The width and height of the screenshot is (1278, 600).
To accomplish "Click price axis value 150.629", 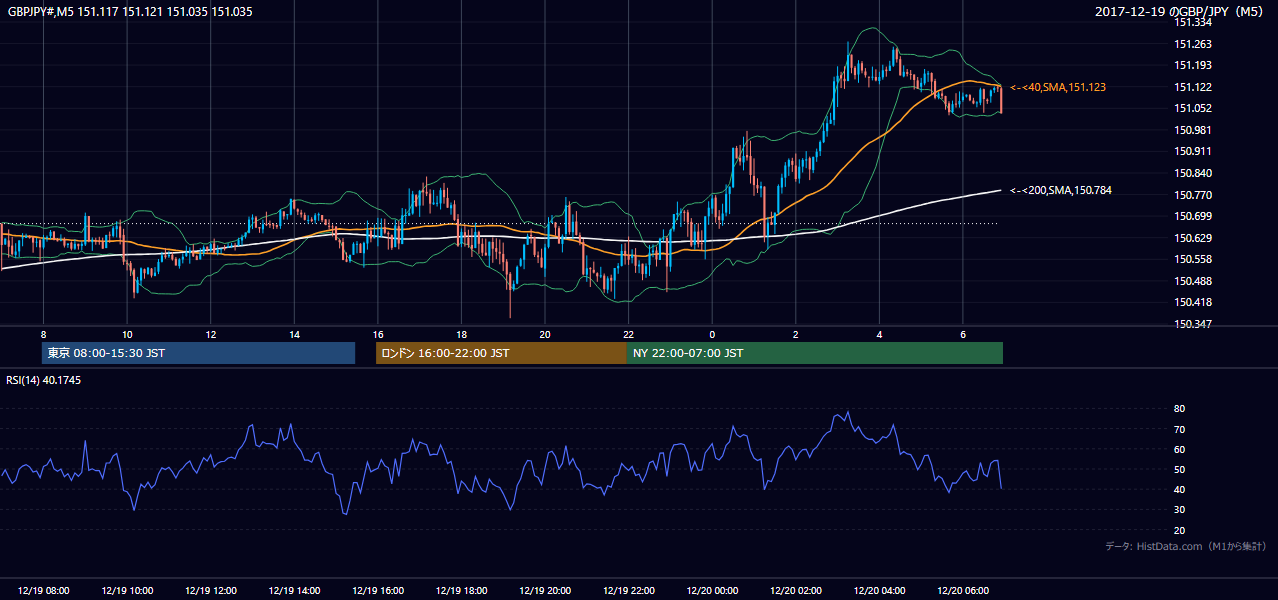I will [x=1193, y=238].
